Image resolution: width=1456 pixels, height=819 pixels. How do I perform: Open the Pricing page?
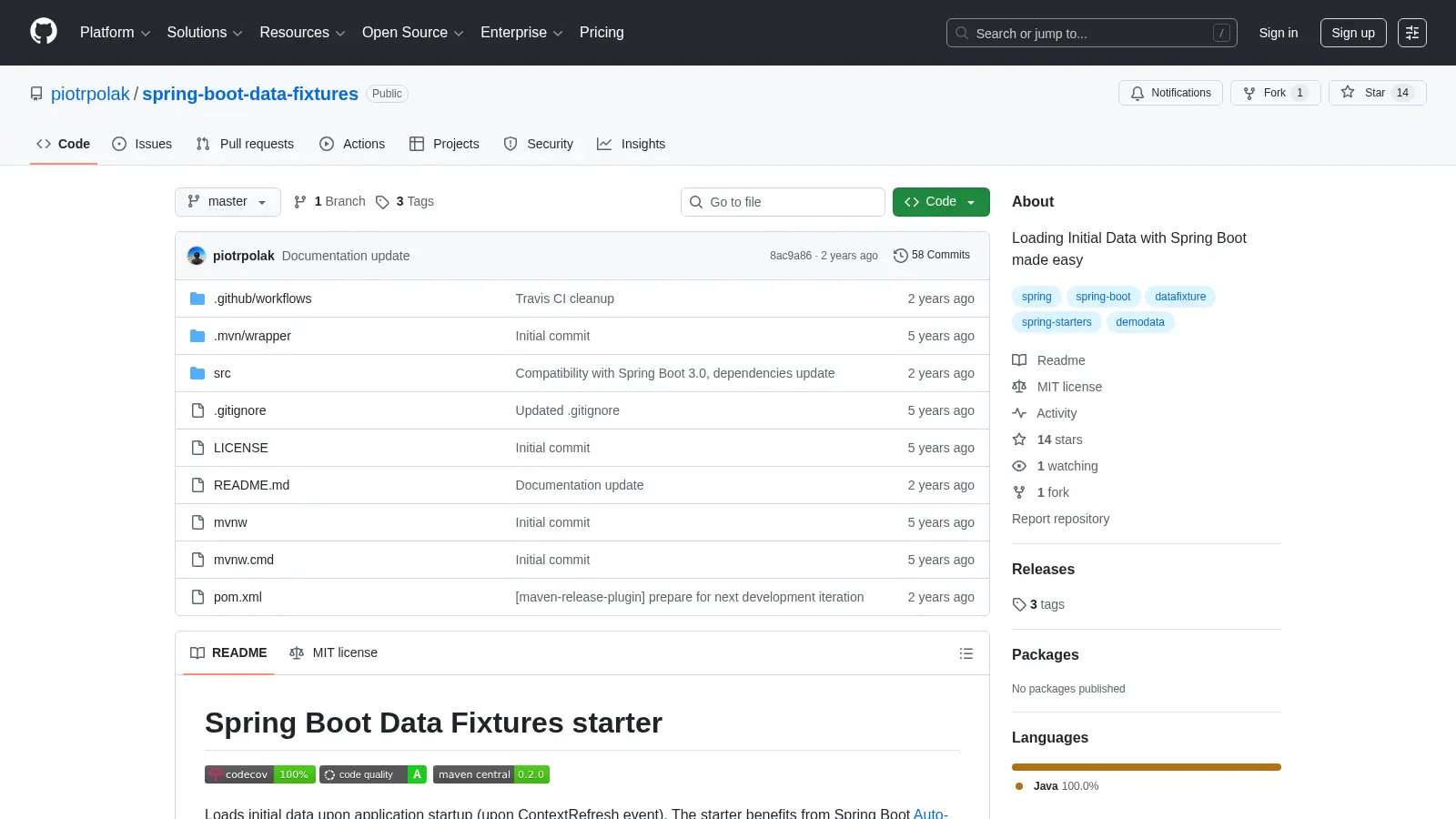click(602, 33)
